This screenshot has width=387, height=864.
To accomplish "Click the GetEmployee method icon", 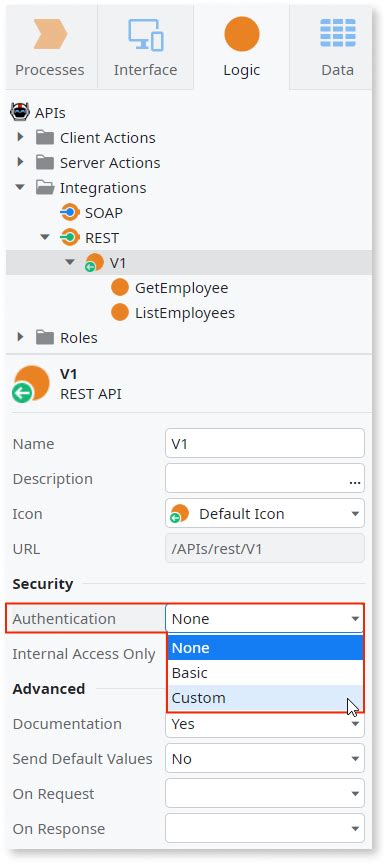I will [x=120, y=288].
